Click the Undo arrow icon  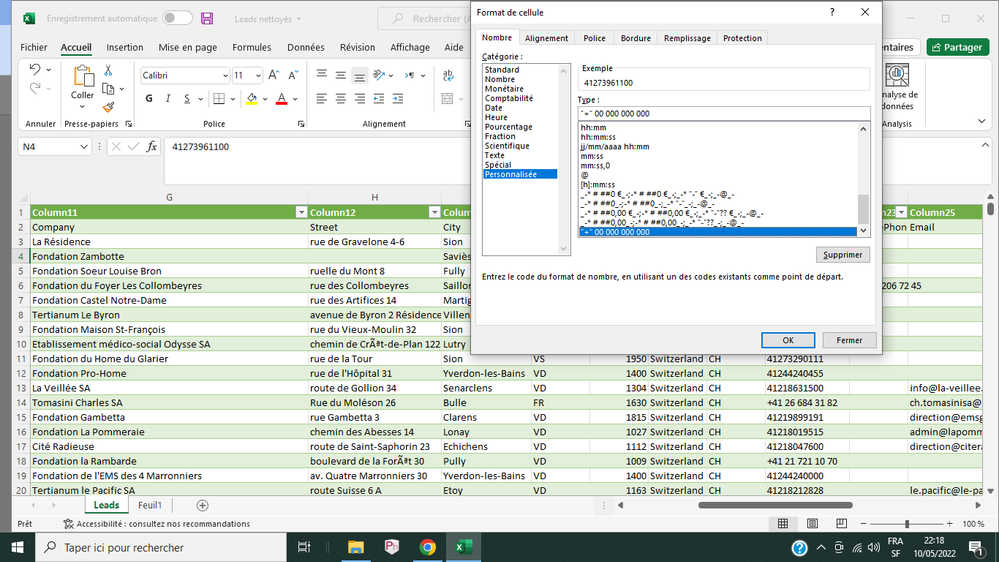click(x=35, y=70)
